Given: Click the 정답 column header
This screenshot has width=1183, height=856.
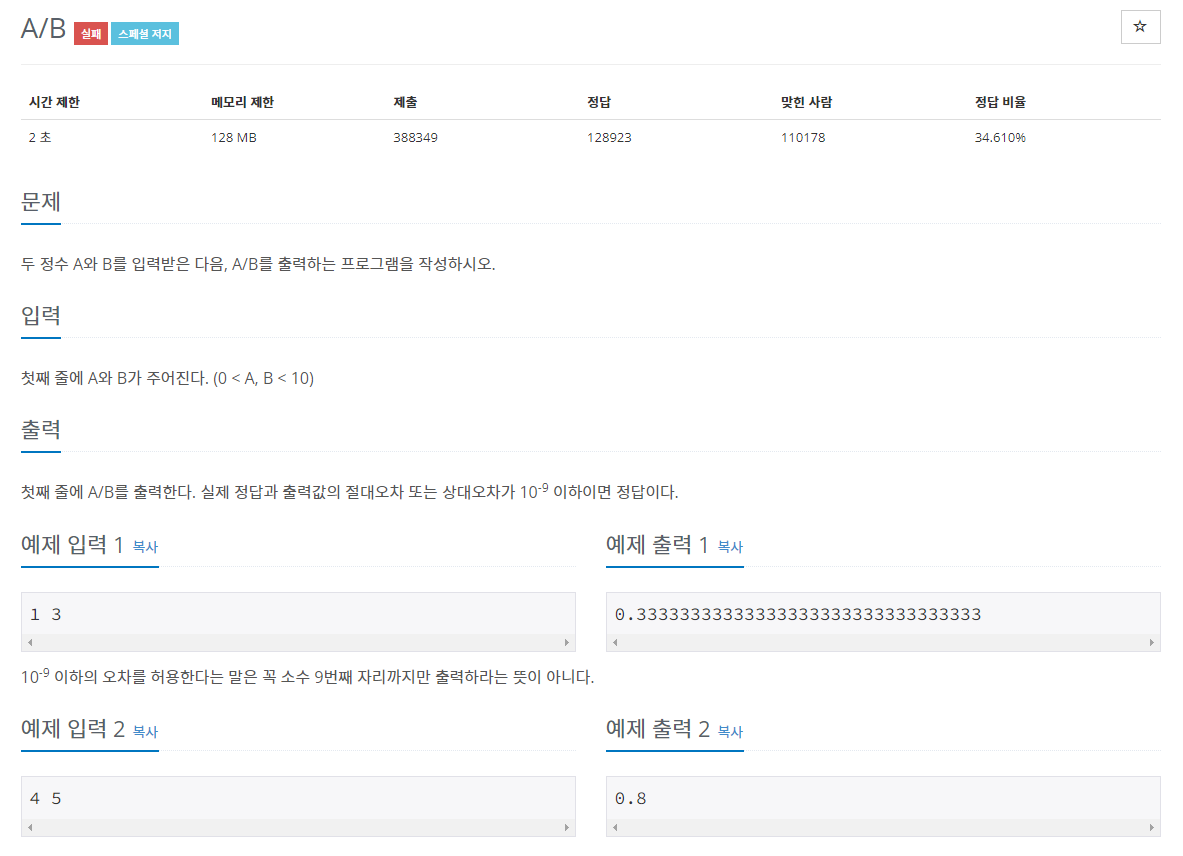Looking at the screenshot, I should (x=599, y=102).
